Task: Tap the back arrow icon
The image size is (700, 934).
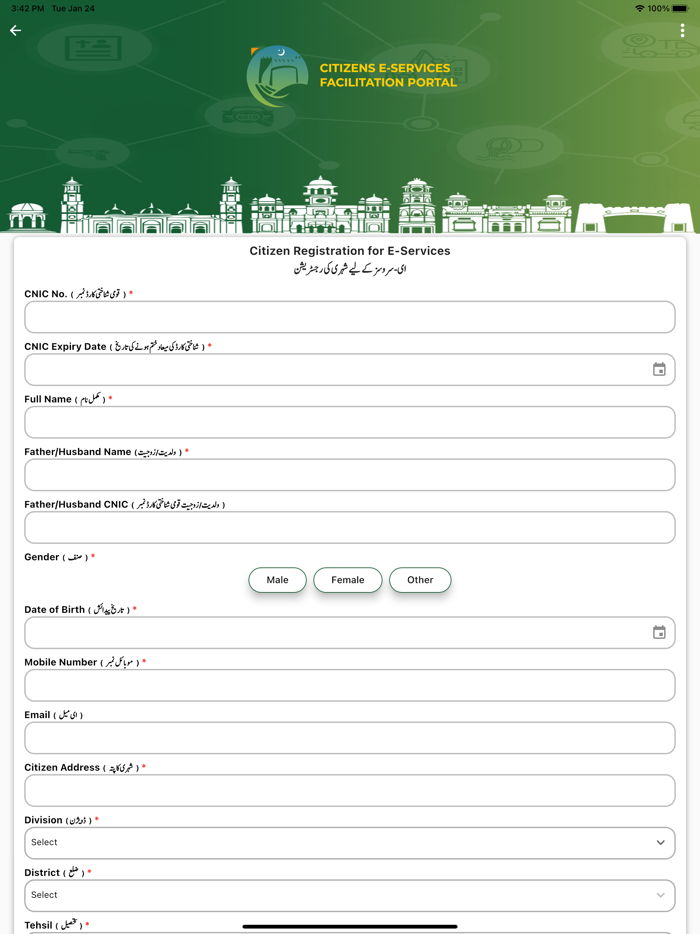Action: (x=15, y=30)
